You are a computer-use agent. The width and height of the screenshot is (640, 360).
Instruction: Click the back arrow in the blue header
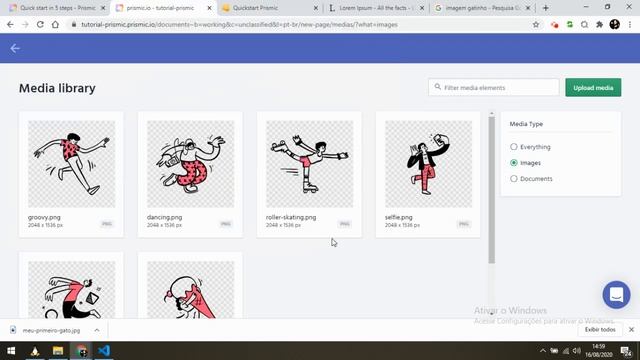pos(15,48)
